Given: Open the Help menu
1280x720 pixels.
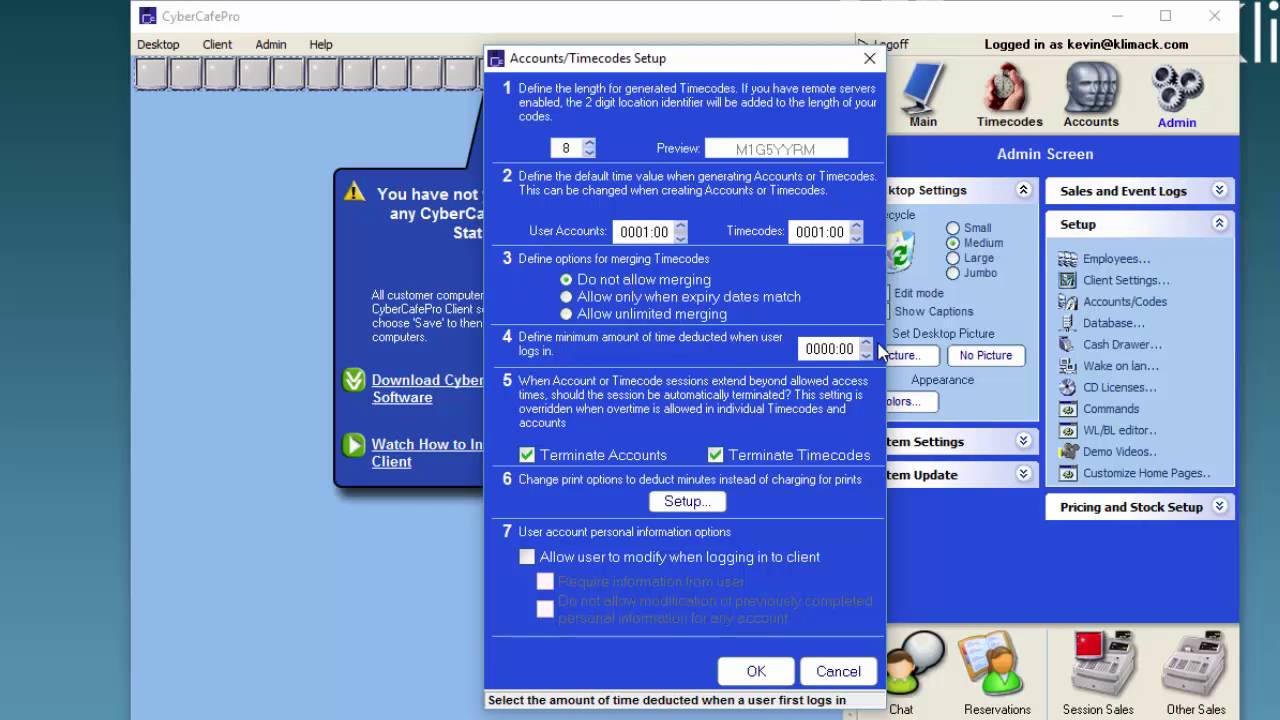Looking at the screenshot, I should tap(321, 44).
